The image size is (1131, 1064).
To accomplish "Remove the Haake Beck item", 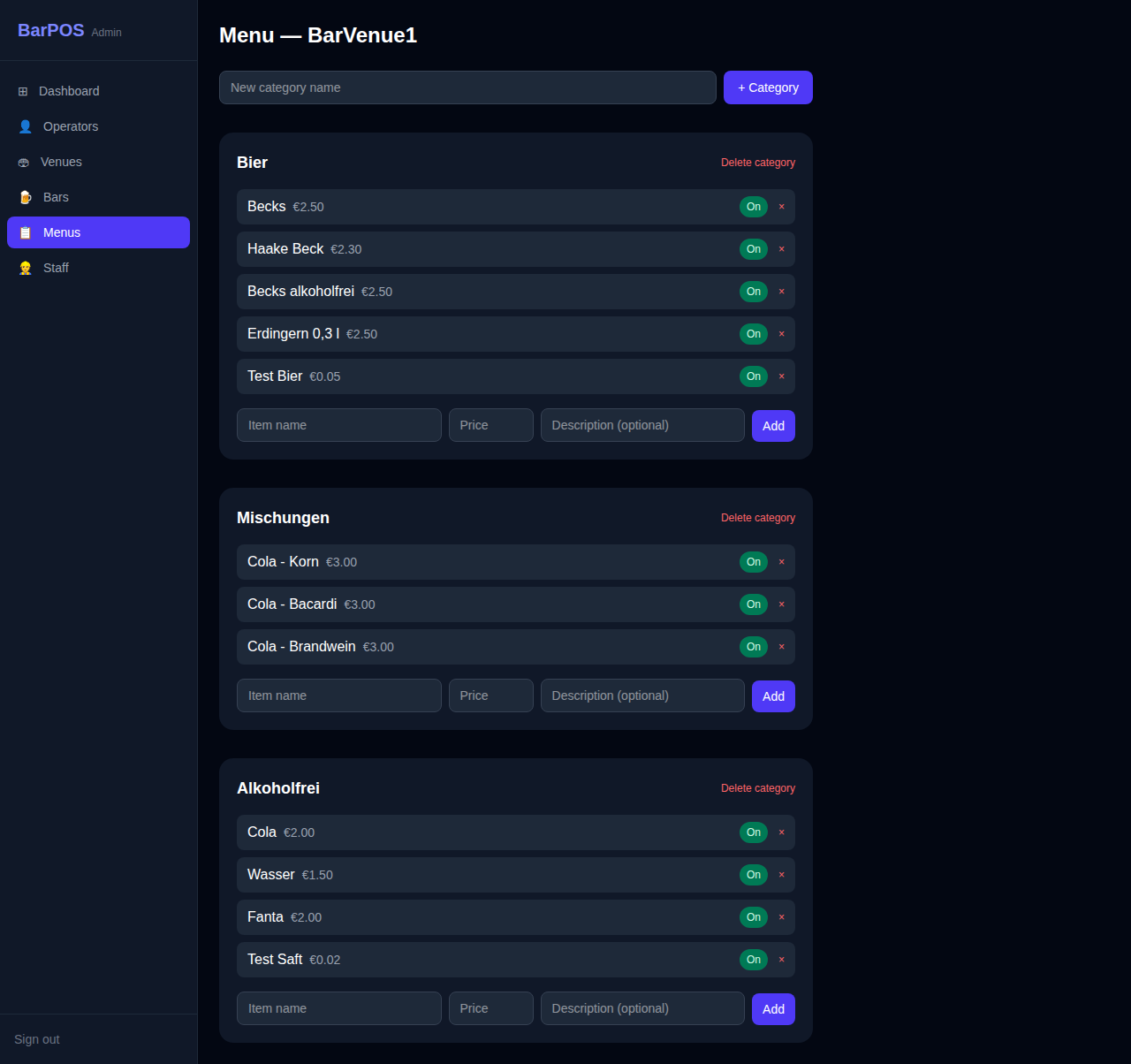I will 781,249.
